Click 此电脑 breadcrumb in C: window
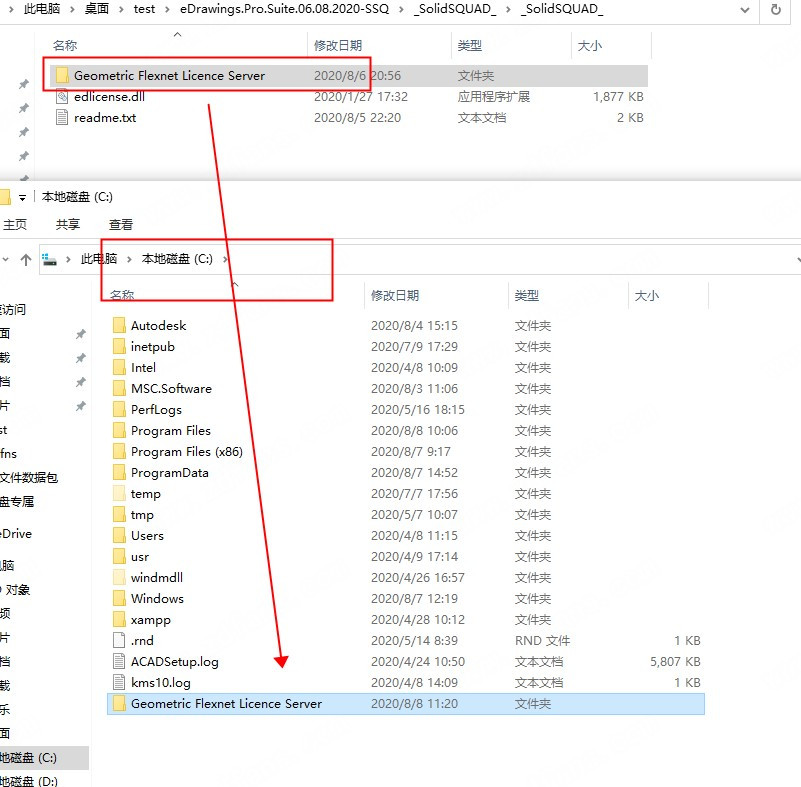The height and width of the screenshot is (787, 801). pyautogui.click(x=99, y=259)
